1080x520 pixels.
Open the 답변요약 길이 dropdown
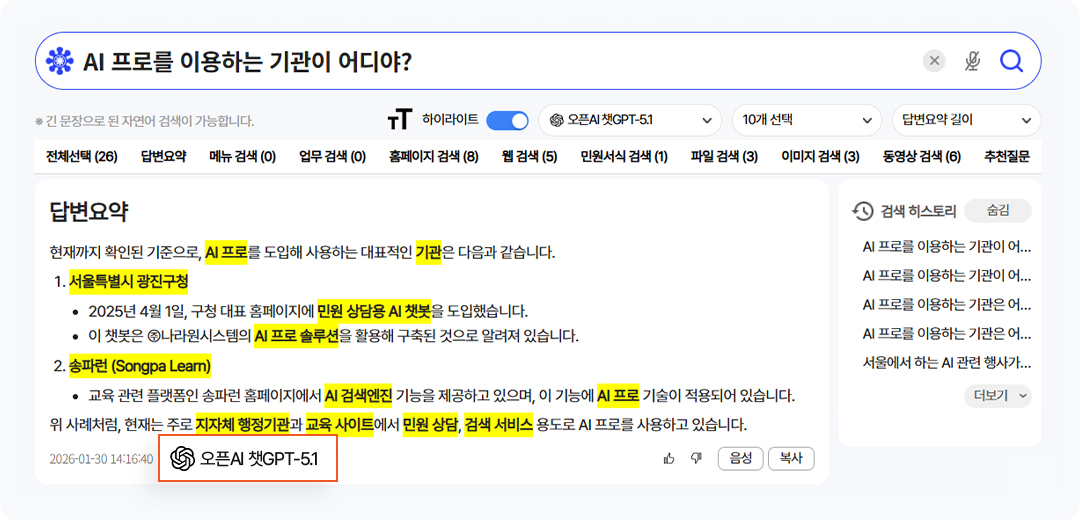pos(966,120)
